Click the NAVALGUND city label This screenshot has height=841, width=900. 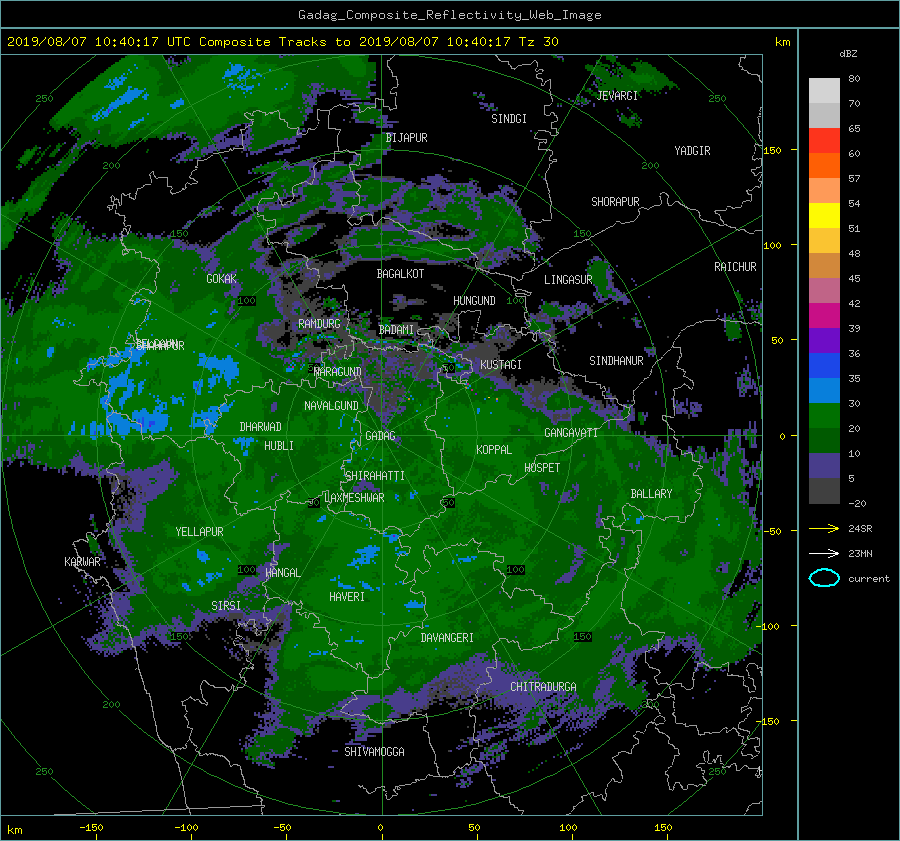pyautogui.click(x=331, y=406)
